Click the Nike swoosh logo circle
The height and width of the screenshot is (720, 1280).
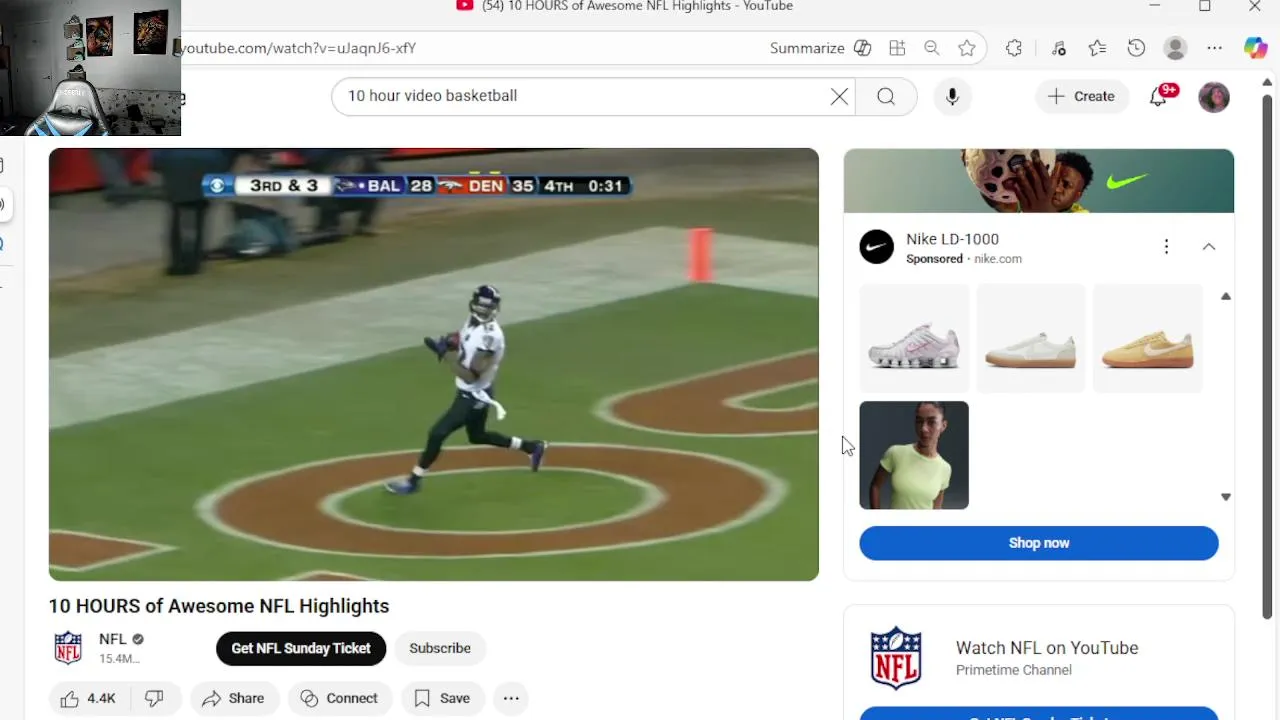877,247
